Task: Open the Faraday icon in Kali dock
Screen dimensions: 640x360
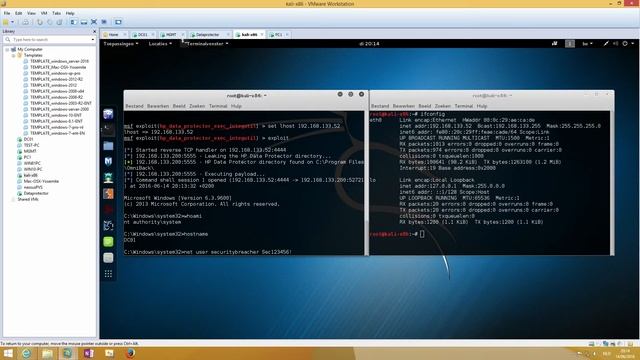Action: (108, 226)
